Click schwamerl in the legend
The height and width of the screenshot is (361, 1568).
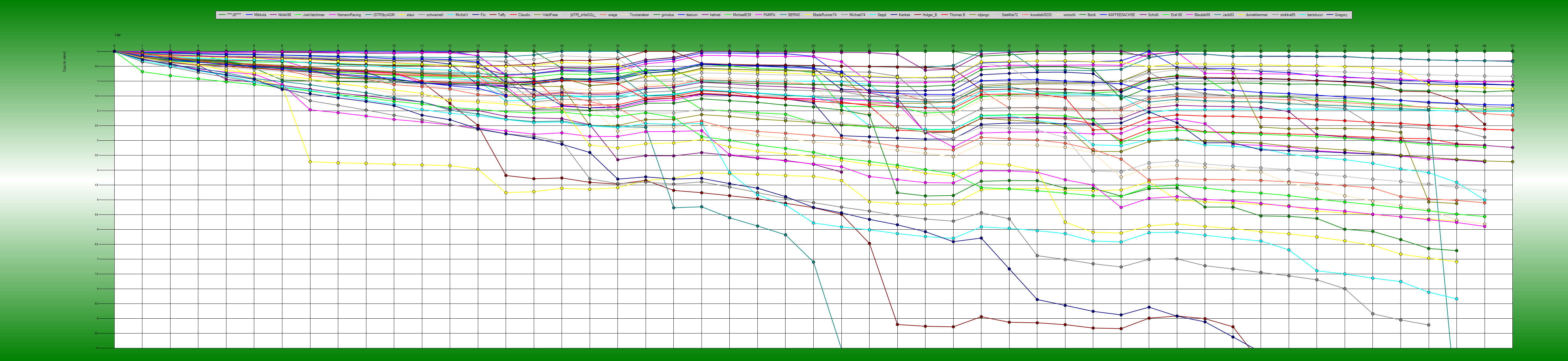click(435, 15)
